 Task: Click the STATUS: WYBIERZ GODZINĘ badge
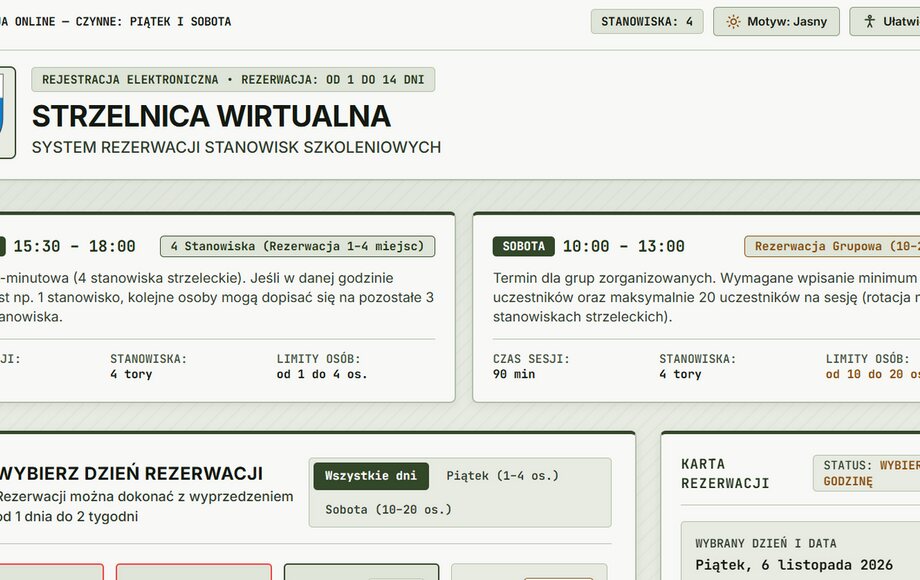pos(867,473)
